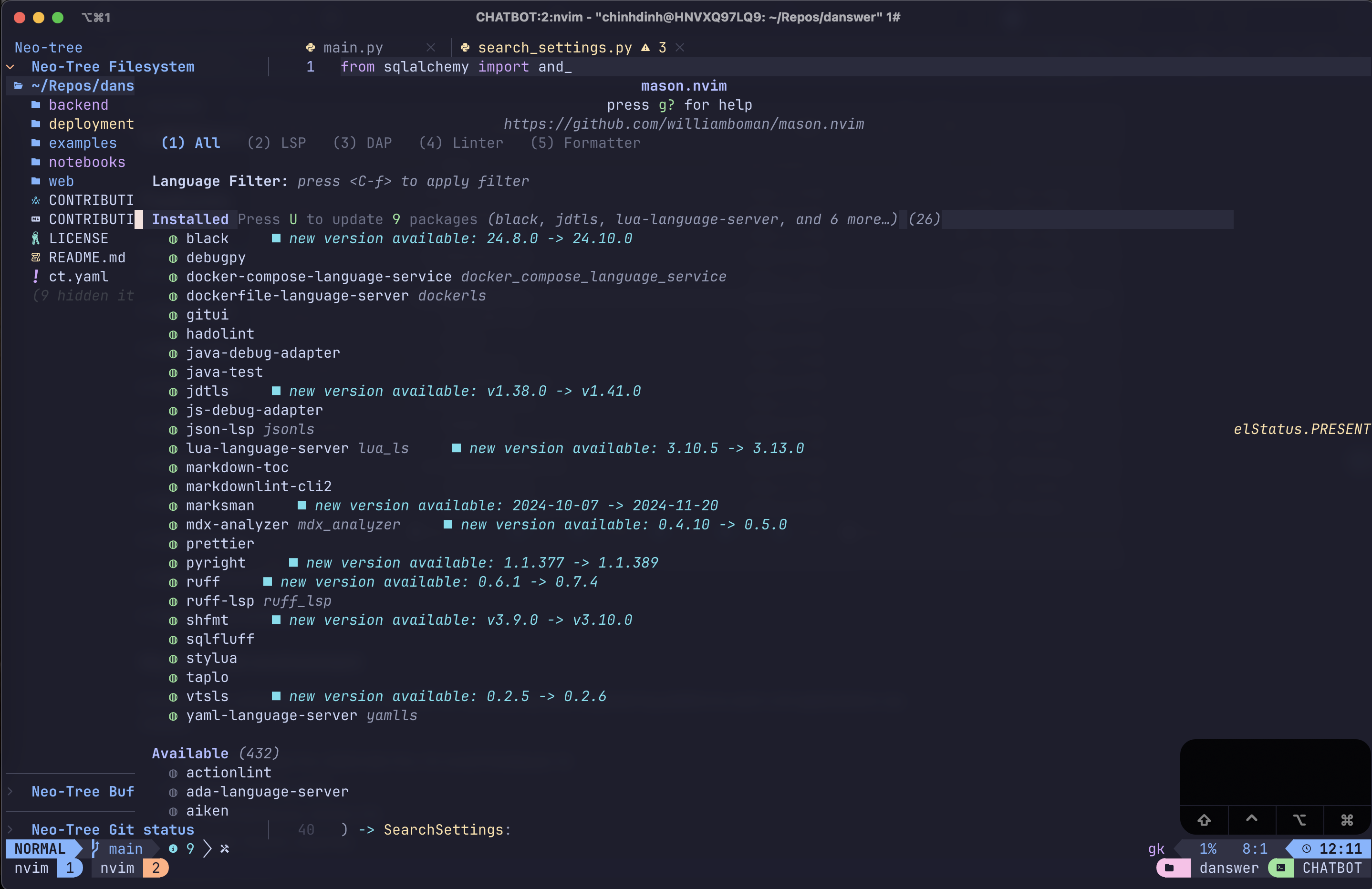The width and height of the screenshot is (1372, 889).
Task: Click the LICENSE file icon
Action: pyautogui.click(x=36, y=238)
